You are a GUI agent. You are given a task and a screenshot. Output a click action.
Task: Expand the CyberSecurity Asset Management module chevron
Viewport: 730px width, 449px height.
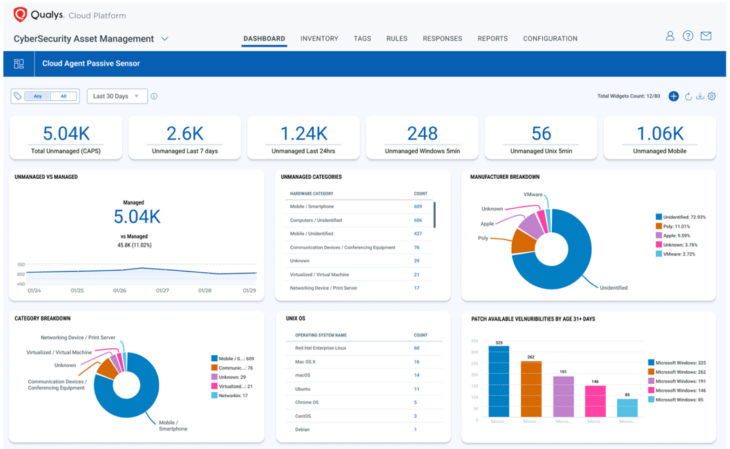[164, 39]
